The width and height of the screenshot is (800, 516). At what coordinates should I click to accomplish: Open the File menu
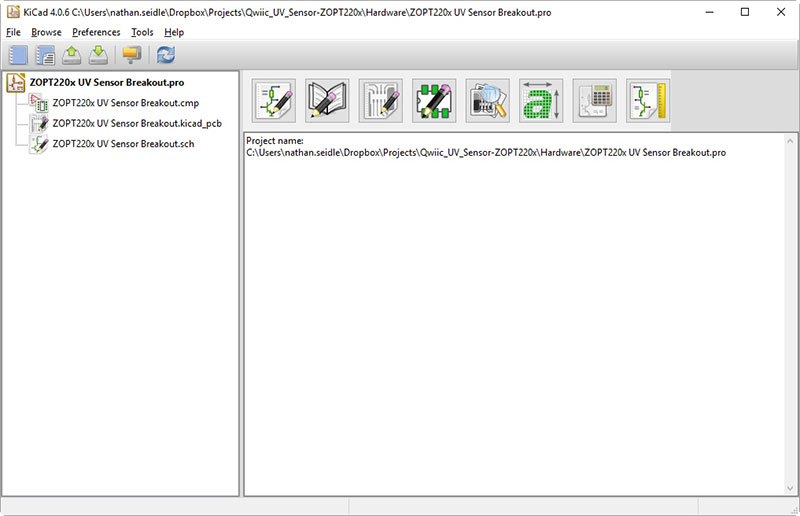13,32
